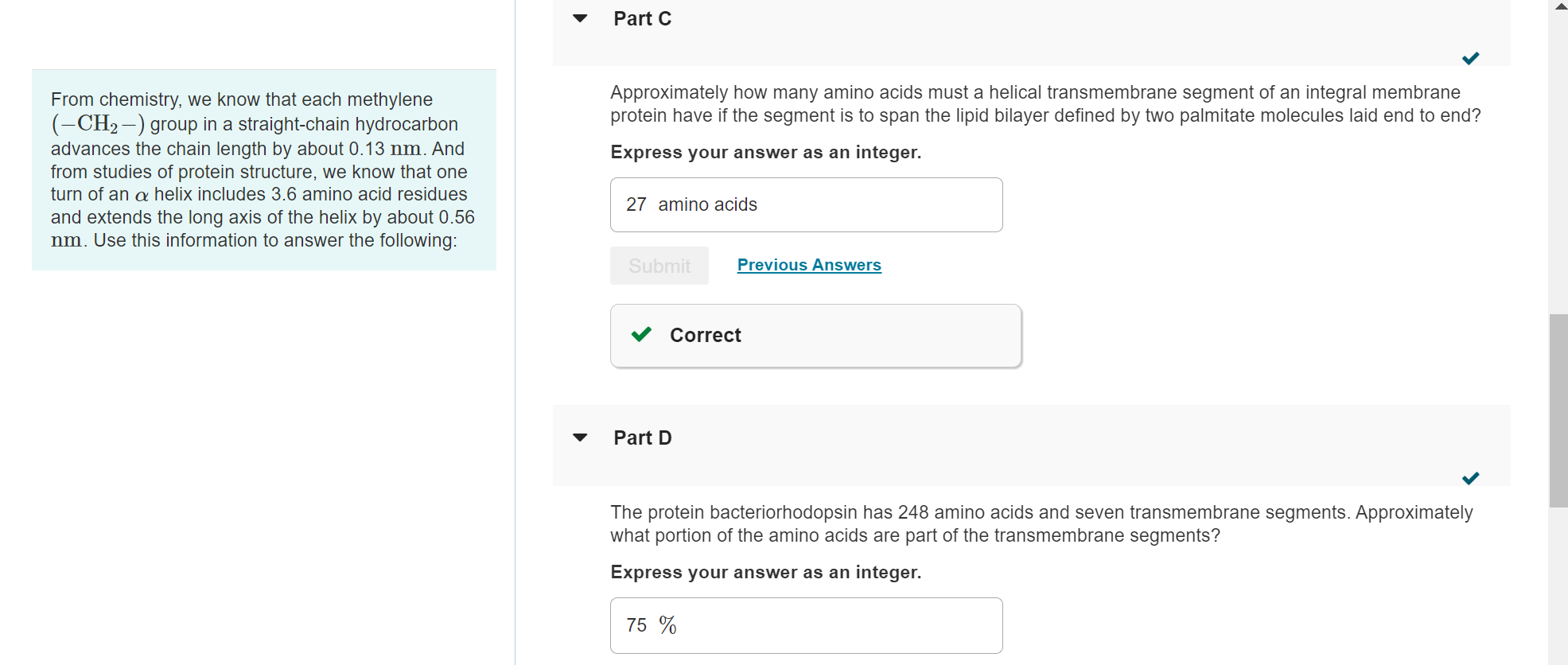Image resolution: width=1568 pixels, height=665 pixels.
Task: Select the Part C header label
Action: pos(642,18)
